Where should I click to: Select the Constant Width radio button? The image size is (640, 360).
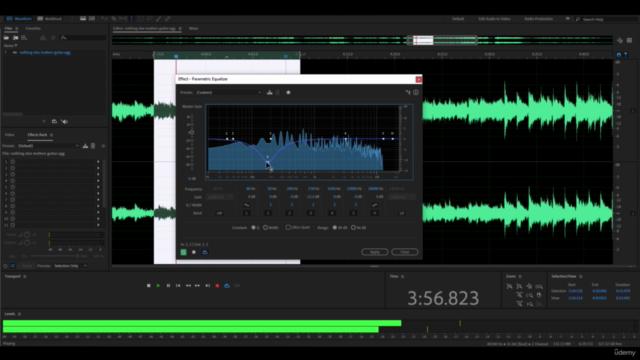click(265, 227)
